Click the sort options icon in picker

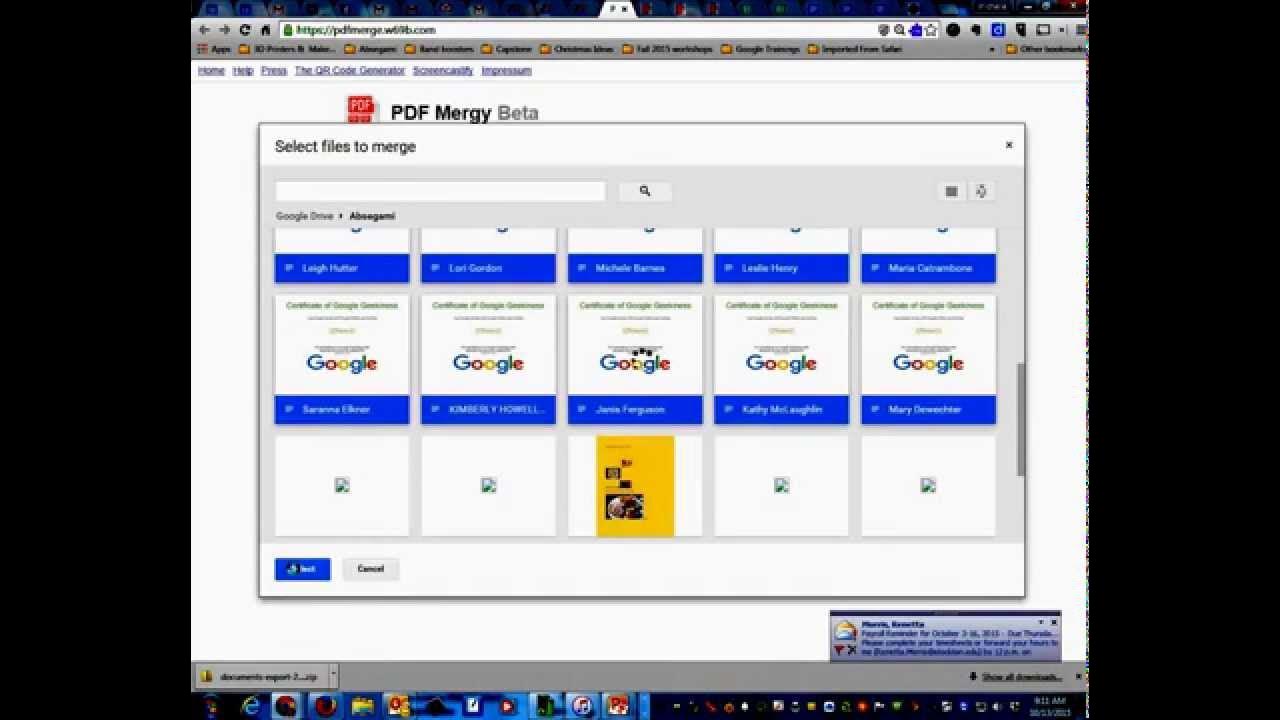pos(981,191)
